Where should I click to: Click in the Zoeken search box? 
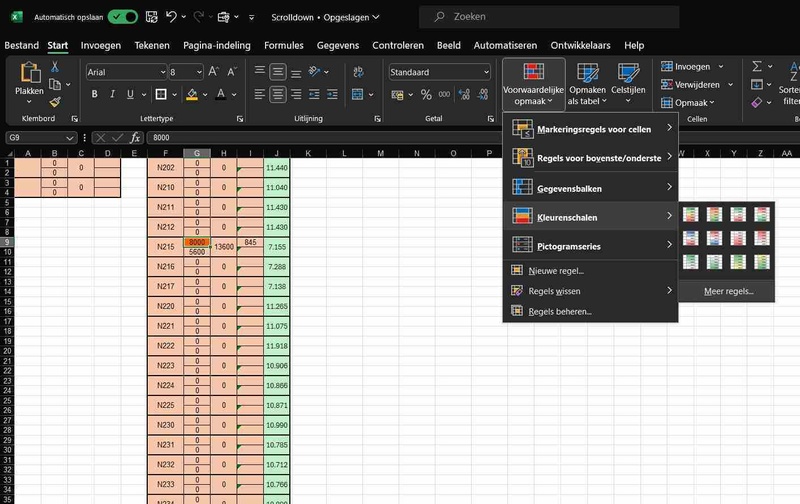(x=549, y=17)
